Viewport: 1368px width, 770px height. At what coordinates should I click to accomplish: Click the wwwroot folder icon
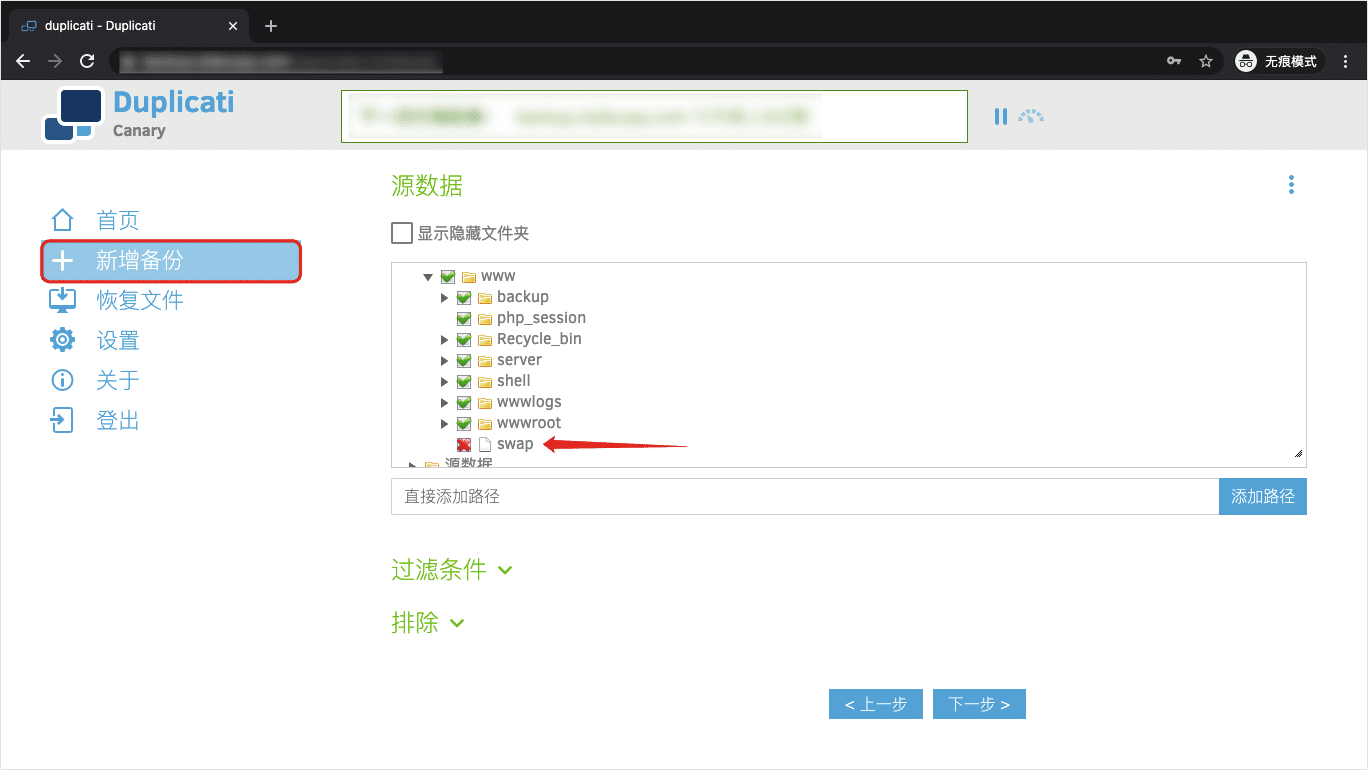click(485, 423)
